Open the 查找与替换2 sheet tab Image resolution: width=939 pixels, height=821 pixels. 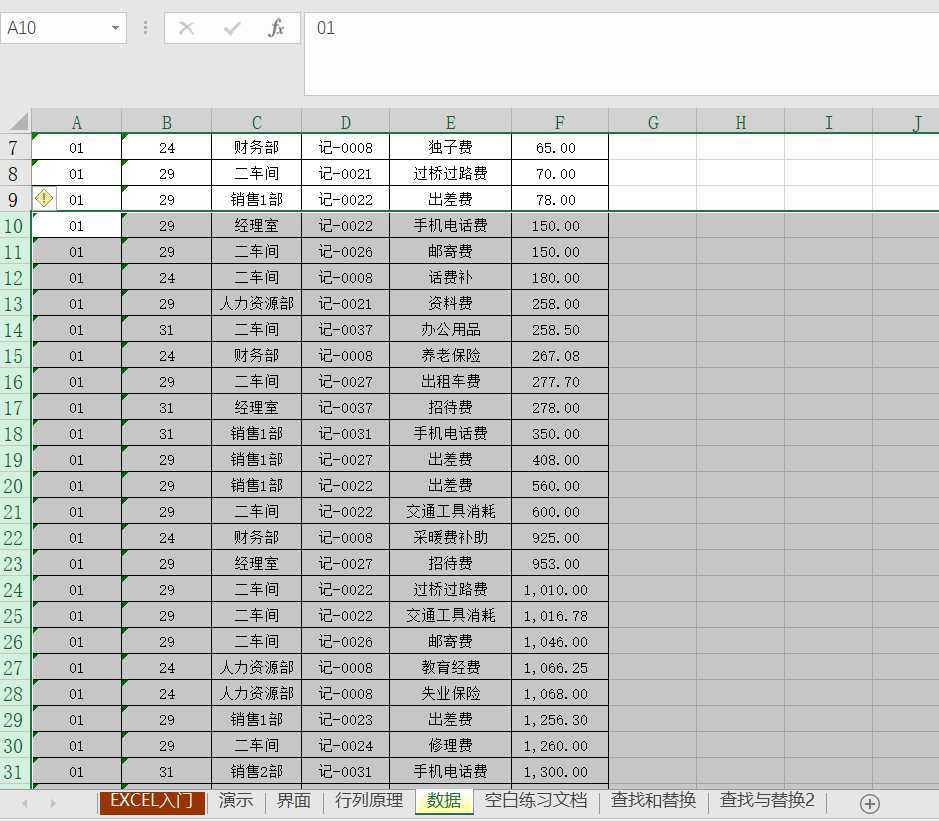coord(767,801)
